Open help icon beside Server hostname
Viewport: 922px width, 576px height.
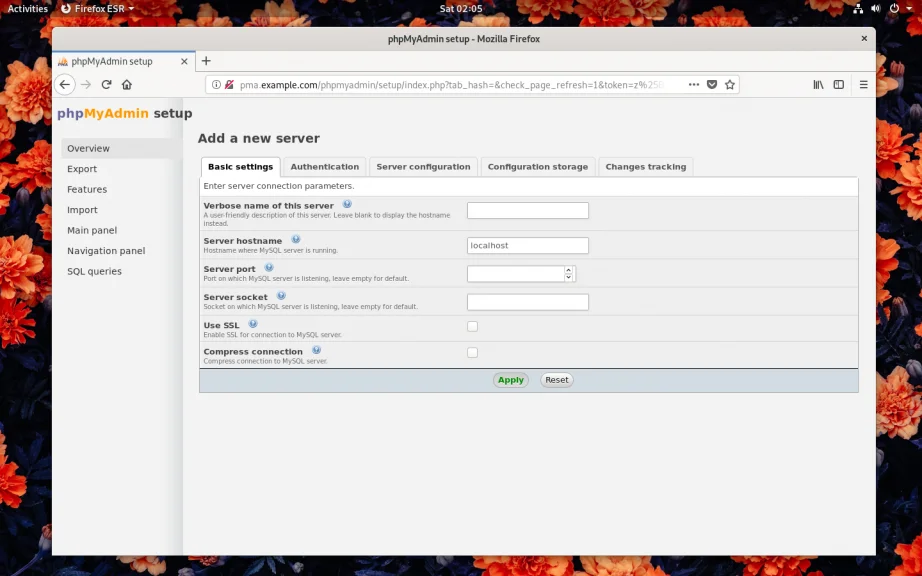click(x=296, y=239)
